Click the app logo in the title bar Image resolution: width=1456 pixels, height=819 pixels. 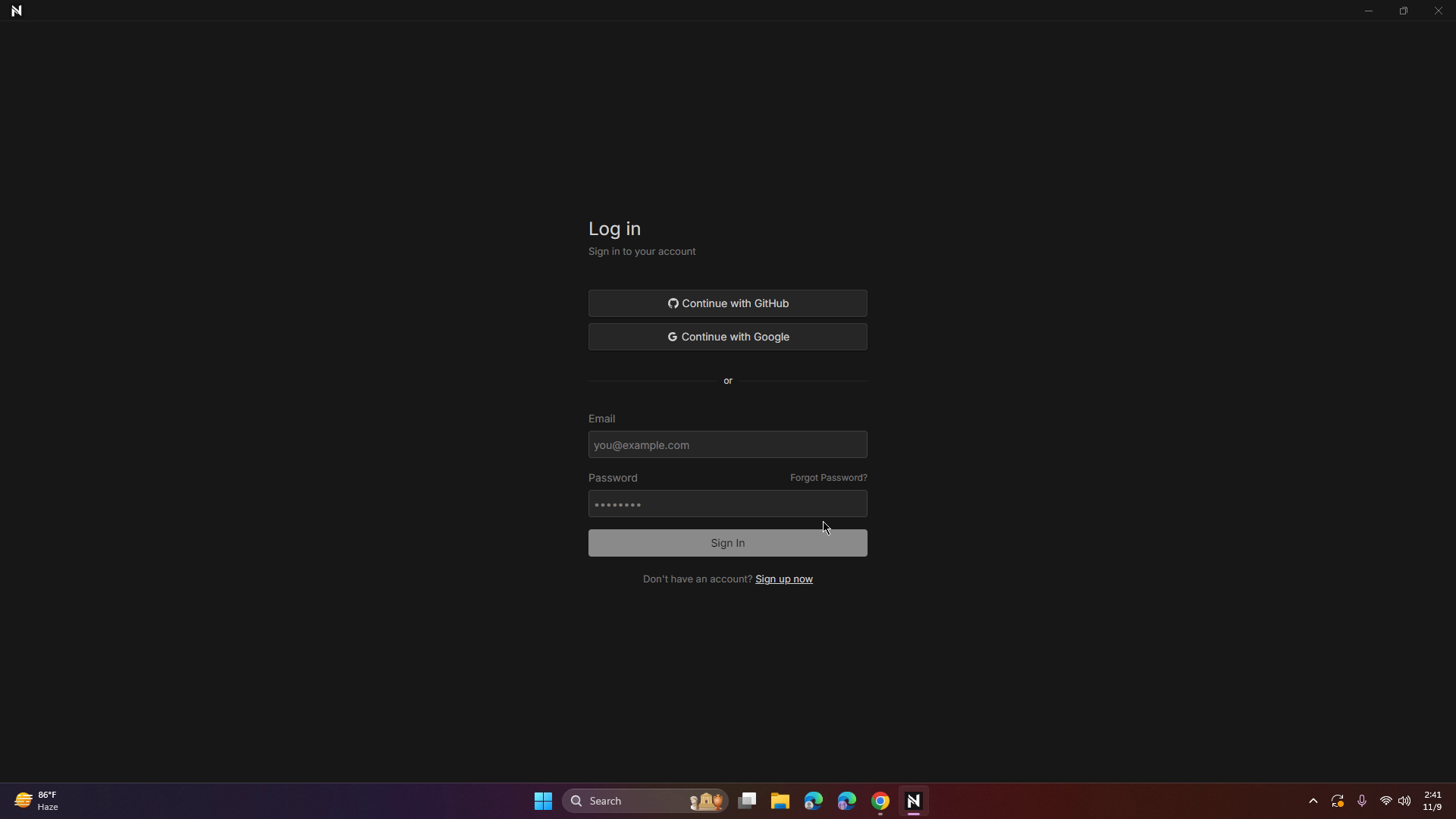coord(17,11)
